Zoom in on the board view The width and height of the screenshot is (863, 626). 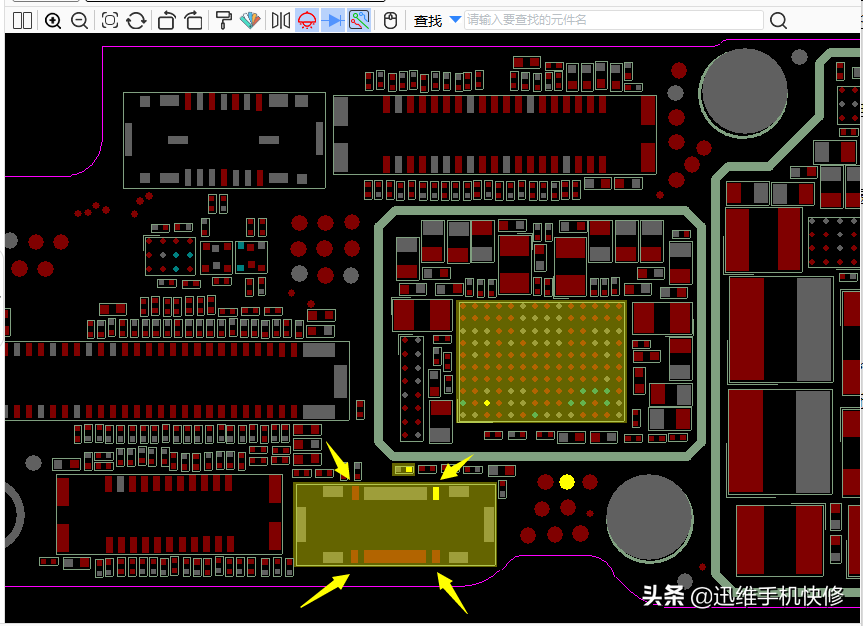point(53,21)
